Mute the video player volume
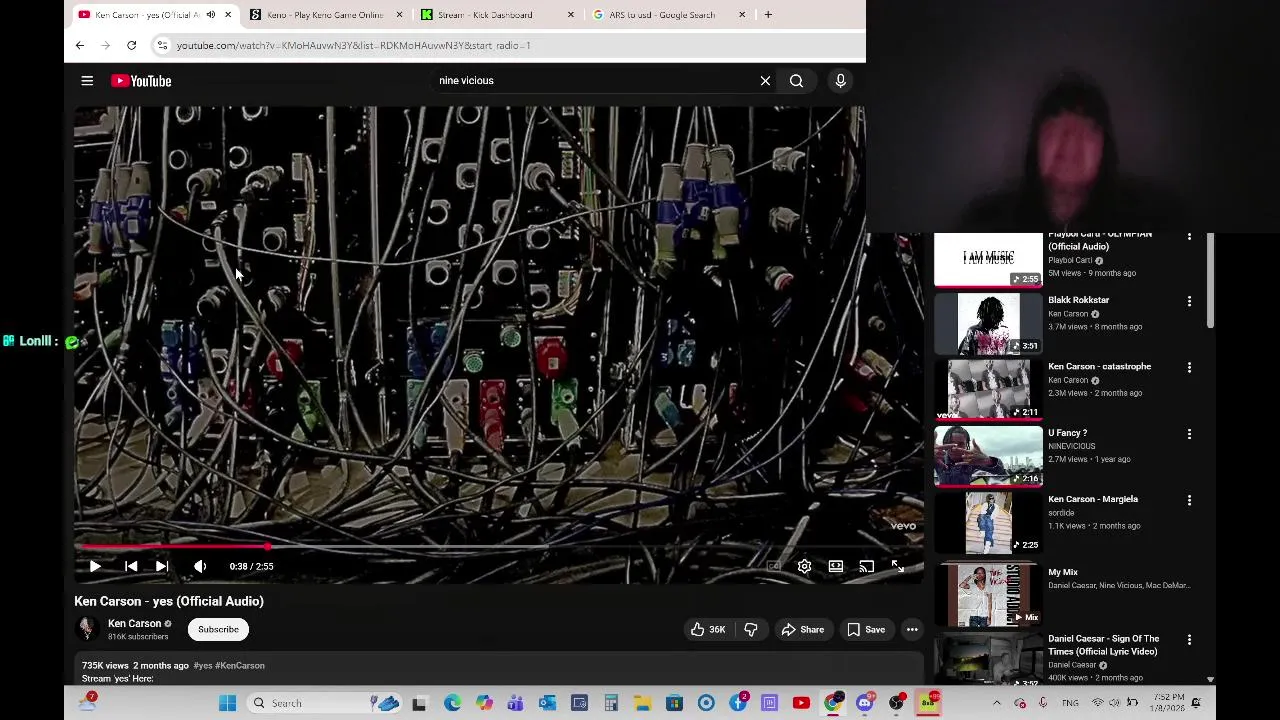The image size is (1280, 720). [200, 566]
